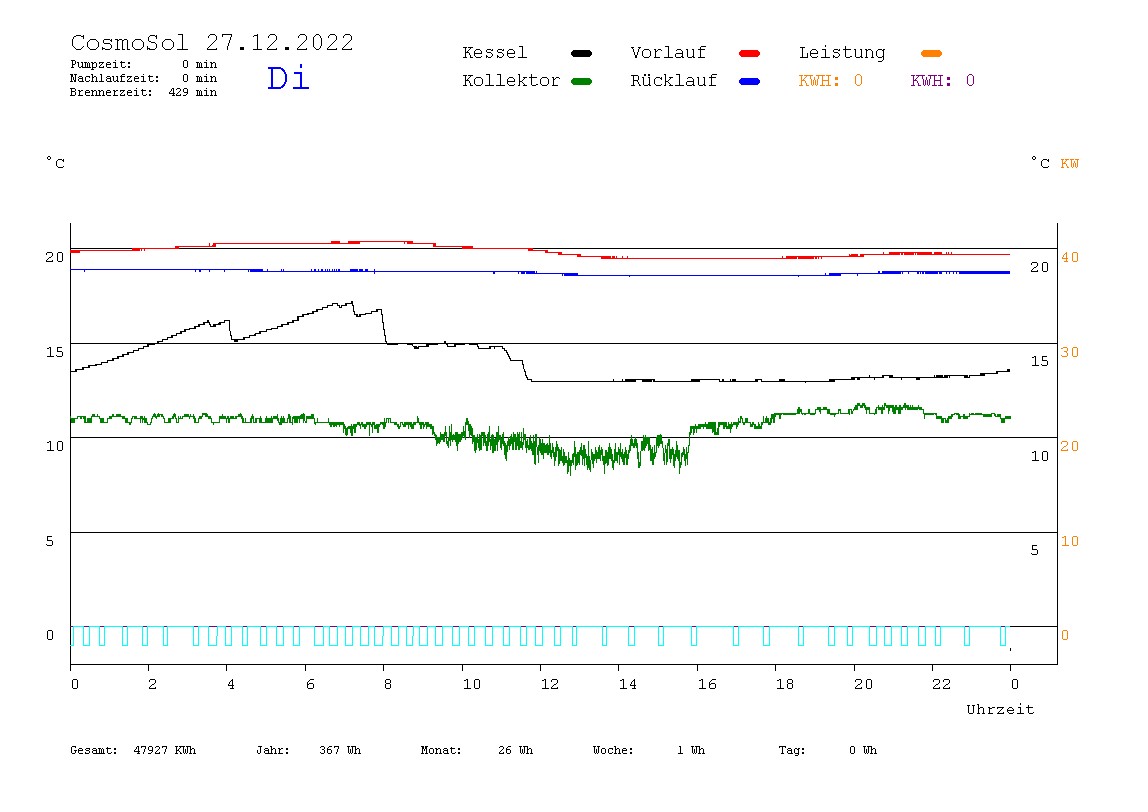1148x812 pixels.
Task: Click the 'Woche:' footer label
Action: coord(613,750)
